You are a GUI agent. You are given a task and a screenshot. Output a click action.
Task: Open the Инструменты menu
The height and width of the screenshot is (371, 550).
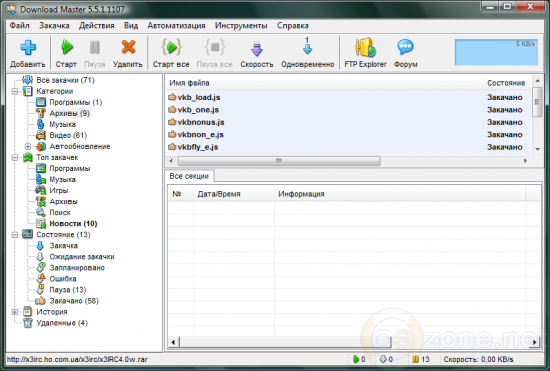pos(241,26)
